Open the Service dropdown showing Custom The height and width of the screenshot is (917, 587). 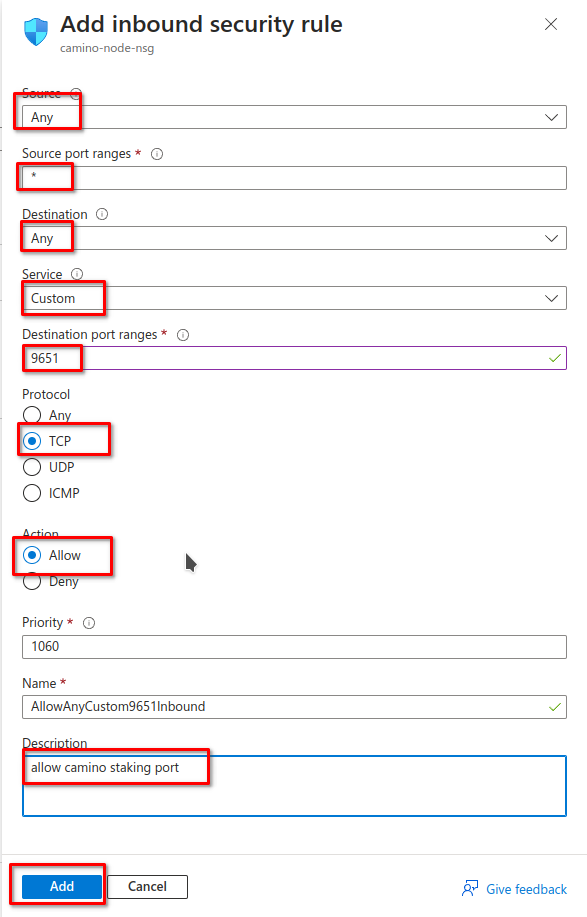tap(294, 298)
